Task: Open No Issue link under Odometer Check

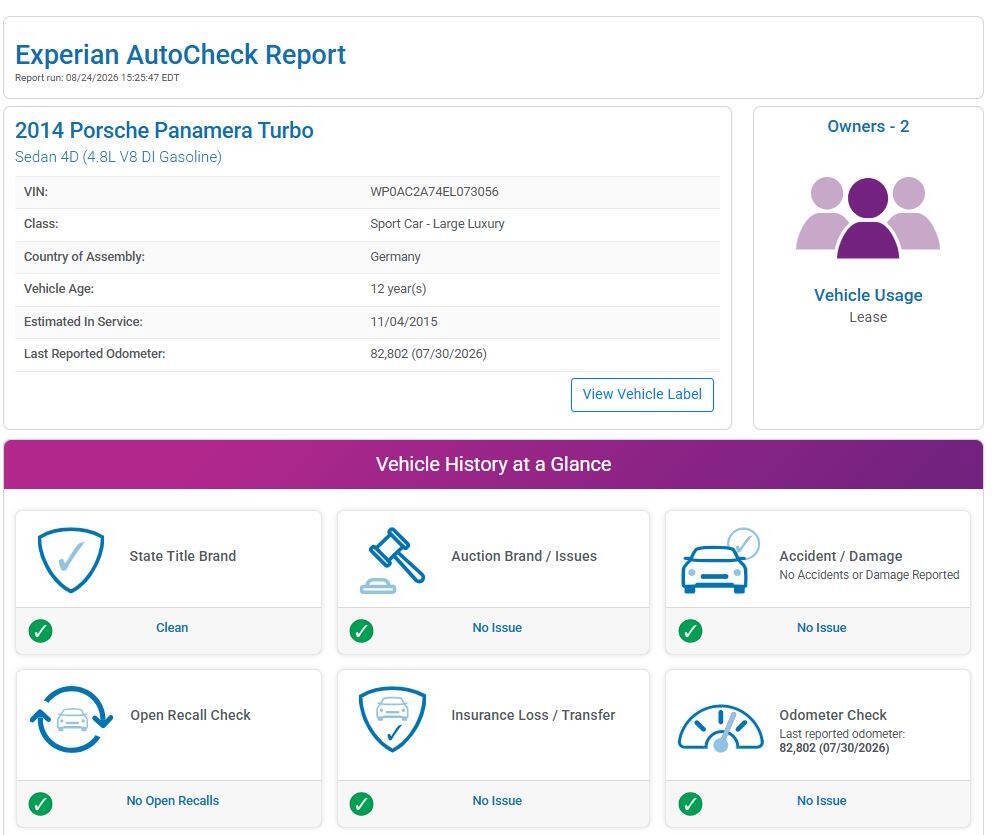Action: click(822, 800)
